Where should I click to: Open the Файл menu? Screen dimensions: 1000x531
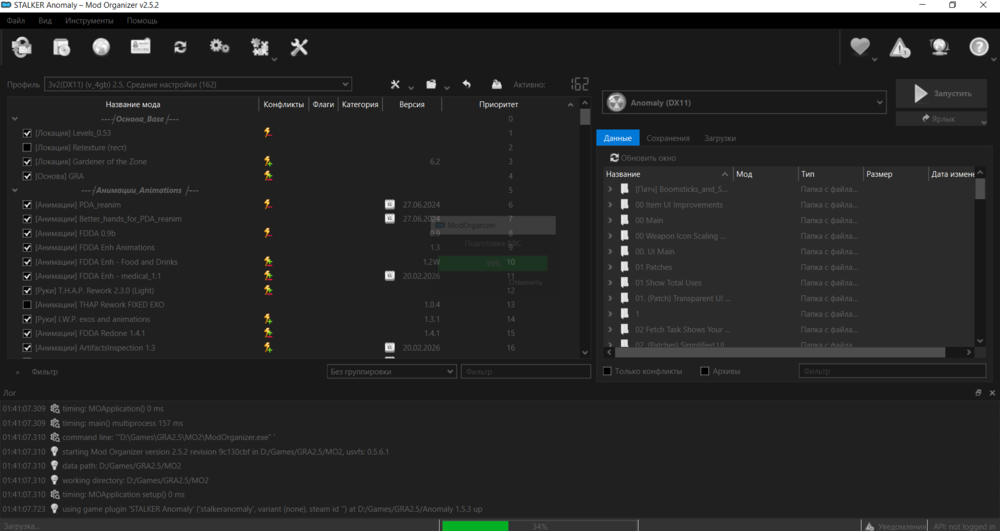point(16,20)
